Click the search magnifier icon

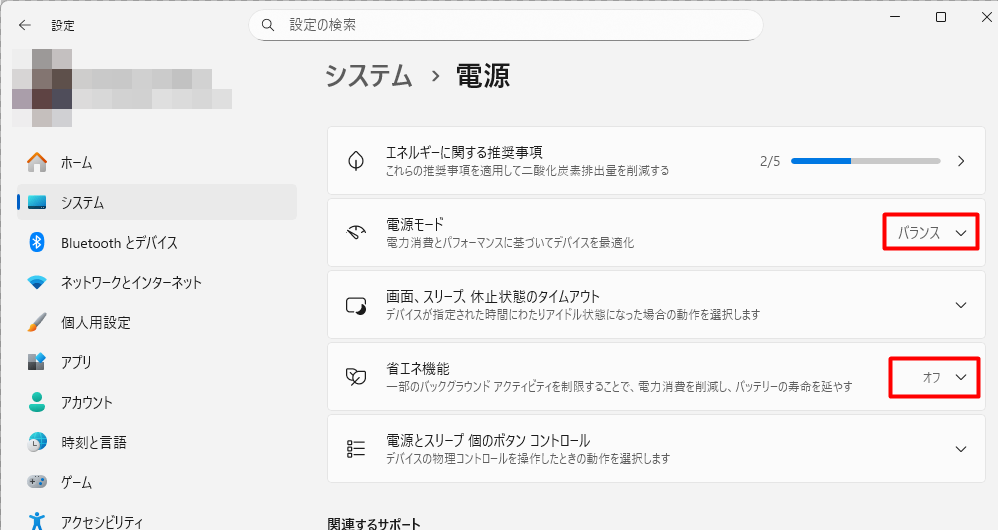click(268, 25)
